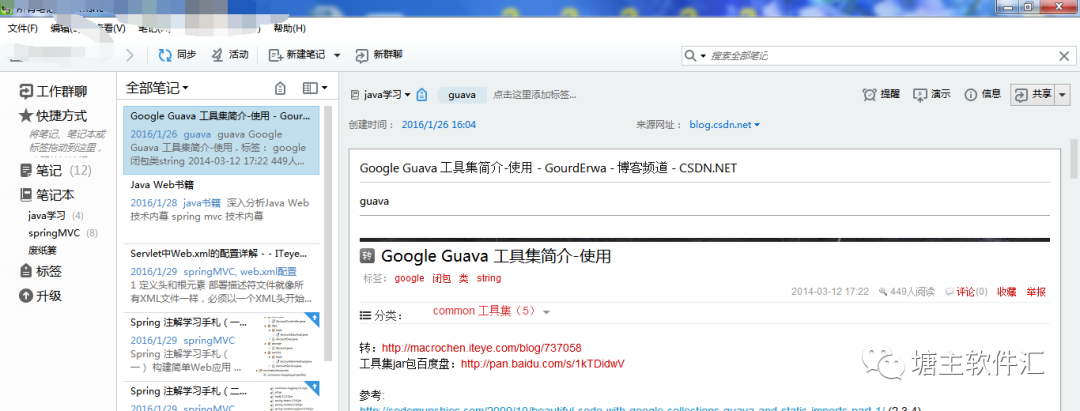Viewport: 1080px width, 411px height.
Task: Create a new note with 新建笔记
Action: pyautogui.click(x=295, y=55)
